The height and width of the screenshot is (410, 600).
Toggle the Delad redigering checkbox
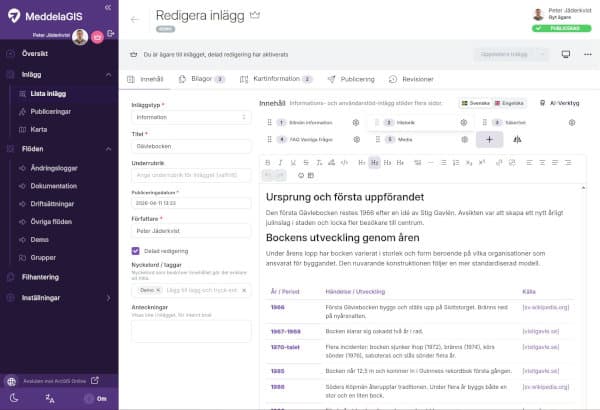point(135,251)
